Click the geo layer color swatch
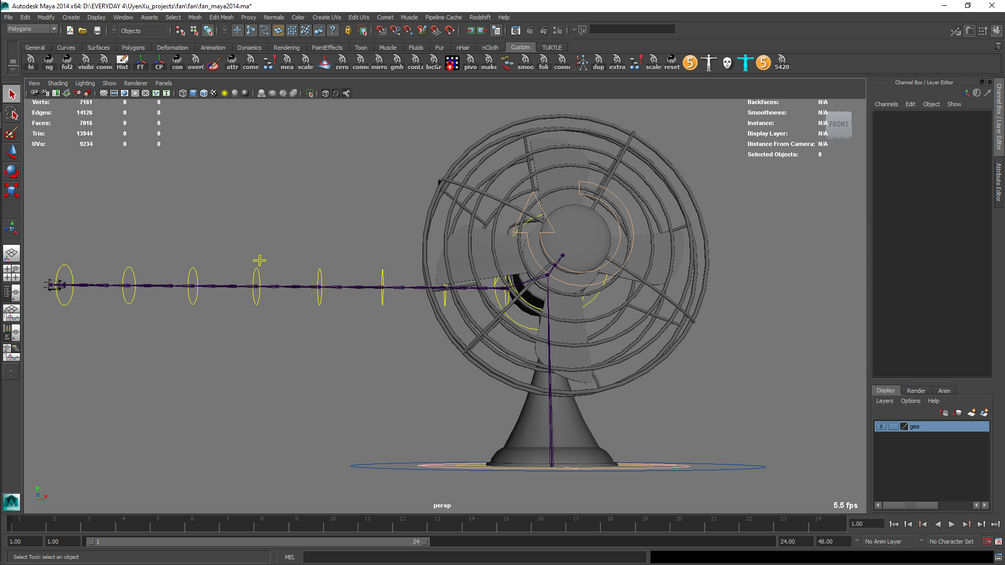 pos(904,426)
